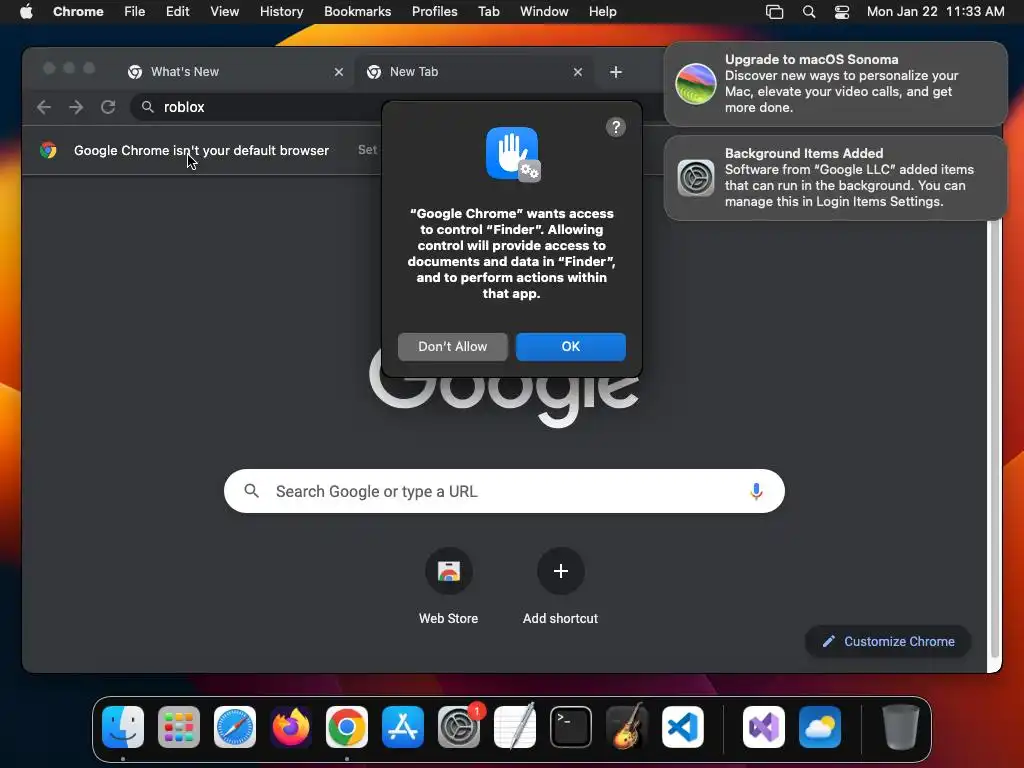Open the View menu

coord(225,12)
